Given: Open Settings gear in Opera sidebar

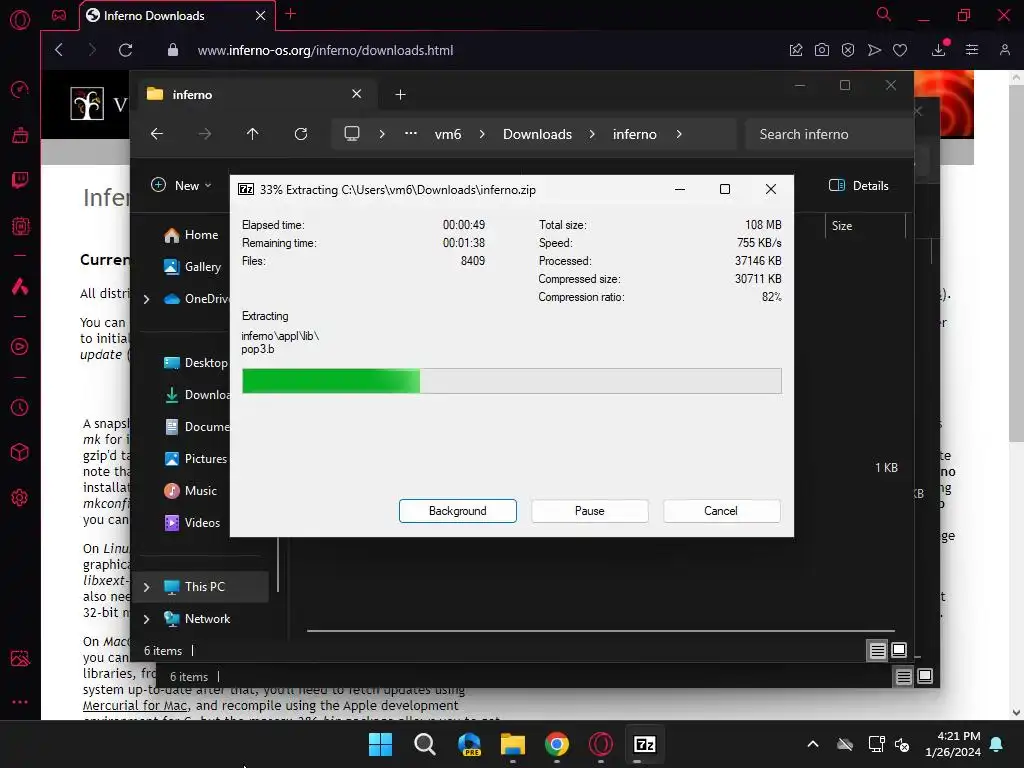Looking at the screenshot, I should (x=20, y=498).
